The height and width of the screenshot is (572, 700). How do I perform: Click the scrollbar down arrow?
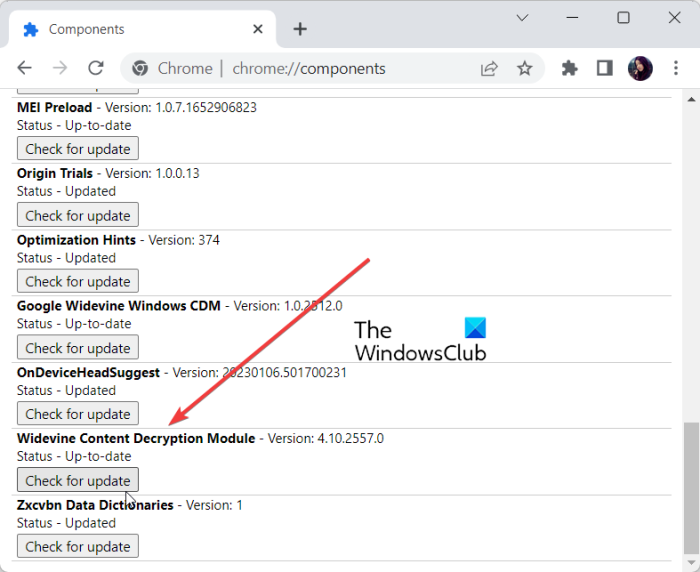(692, 563)
